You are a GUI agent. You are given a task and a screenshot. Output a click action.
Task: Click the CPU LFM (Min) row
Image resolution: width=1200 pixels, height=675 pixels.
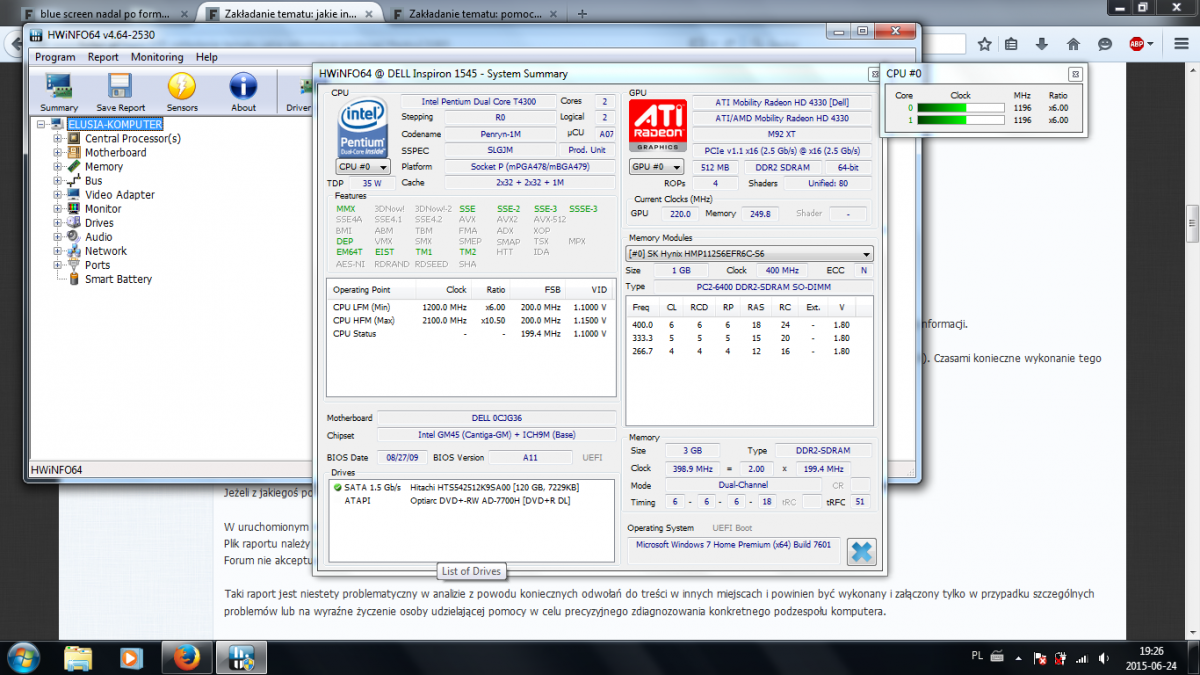470,307
